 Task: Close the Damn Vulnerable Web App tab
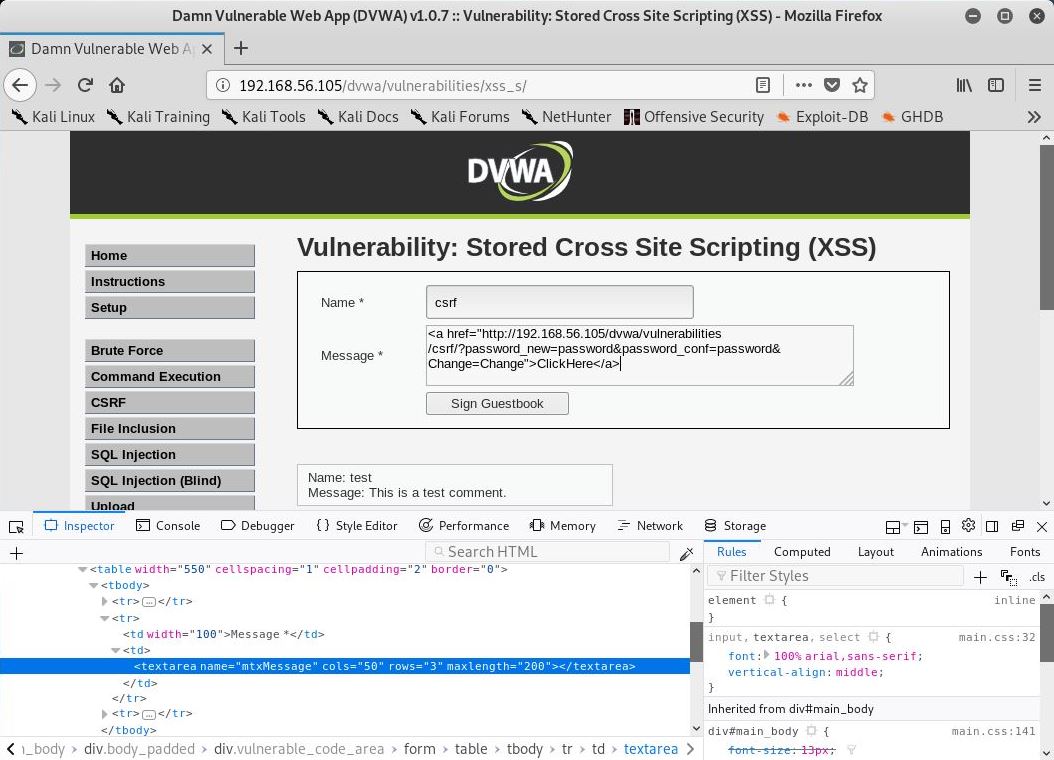207,49
